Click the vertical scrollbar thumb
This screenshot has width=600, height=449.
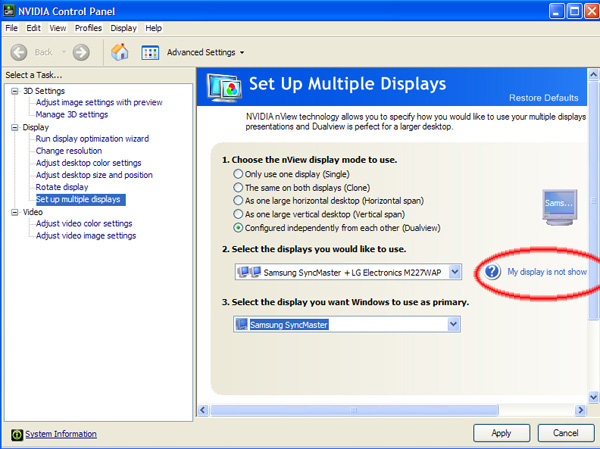click(x=593, y=200)
